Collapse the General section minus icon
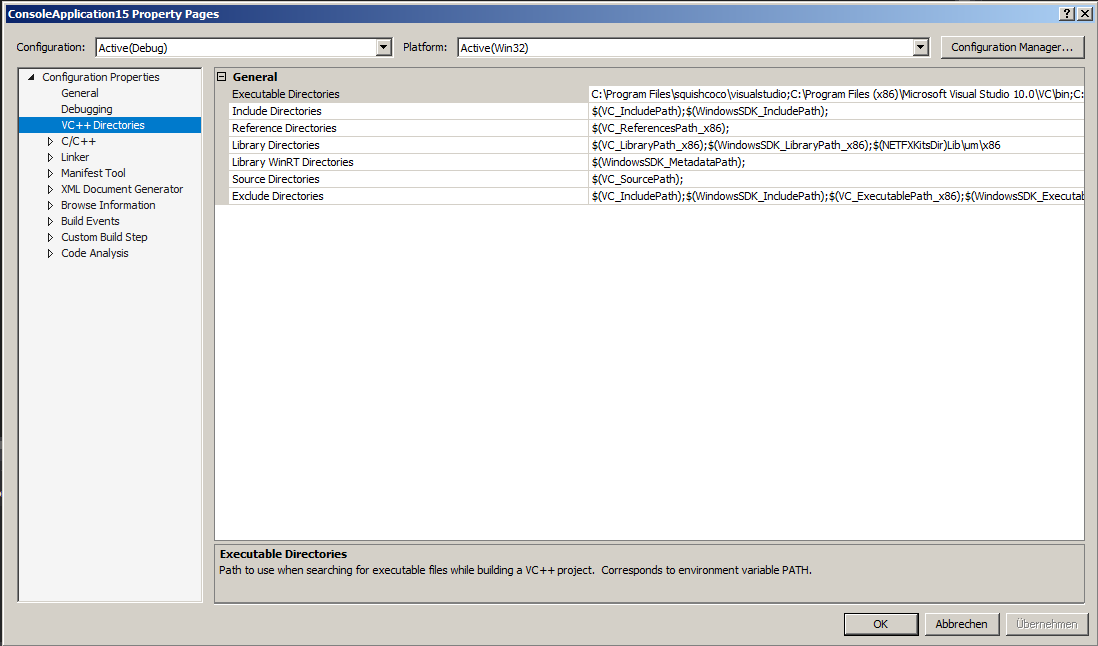 [x=222, y=77]
